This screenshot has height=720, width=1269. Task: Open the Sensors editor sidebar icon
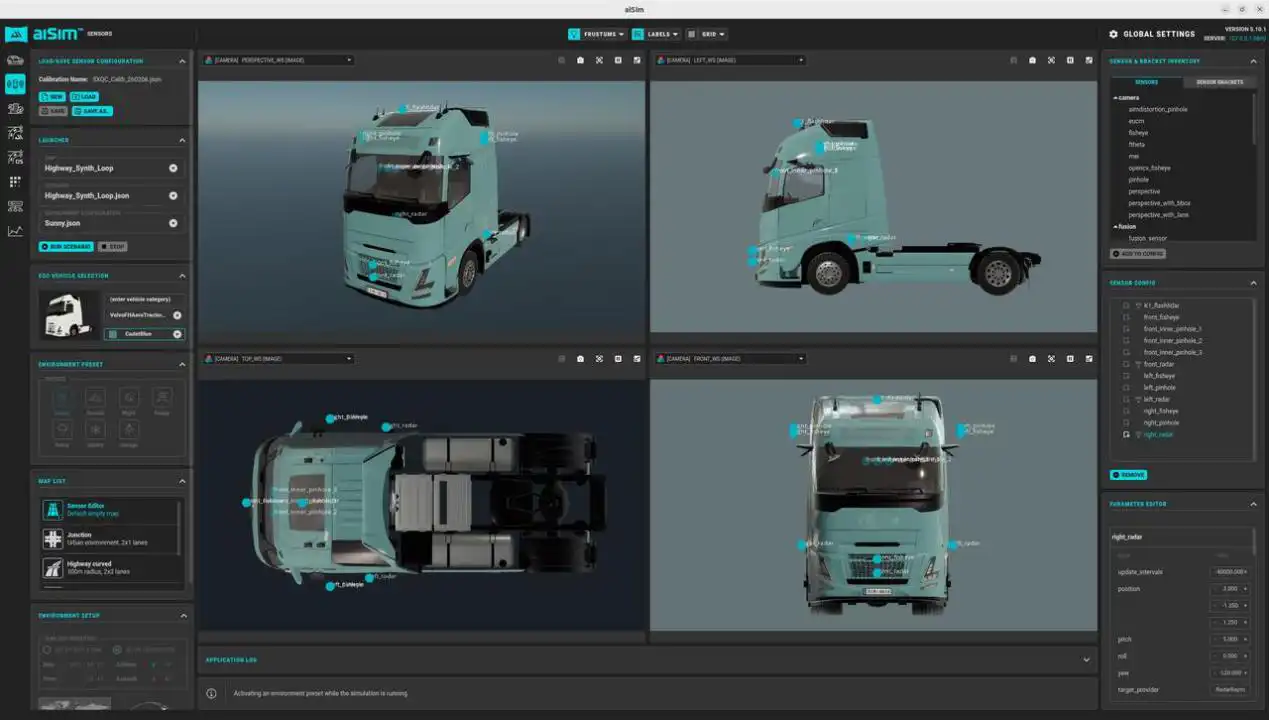[15, 84]
